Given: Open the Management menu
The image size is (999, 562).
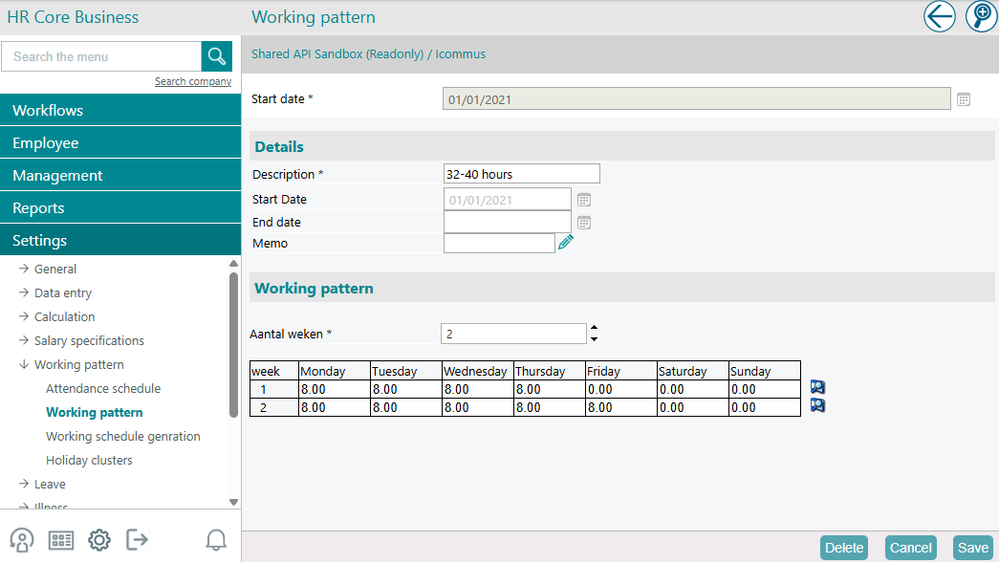Looking at the screenshot, I should point(120,175).
